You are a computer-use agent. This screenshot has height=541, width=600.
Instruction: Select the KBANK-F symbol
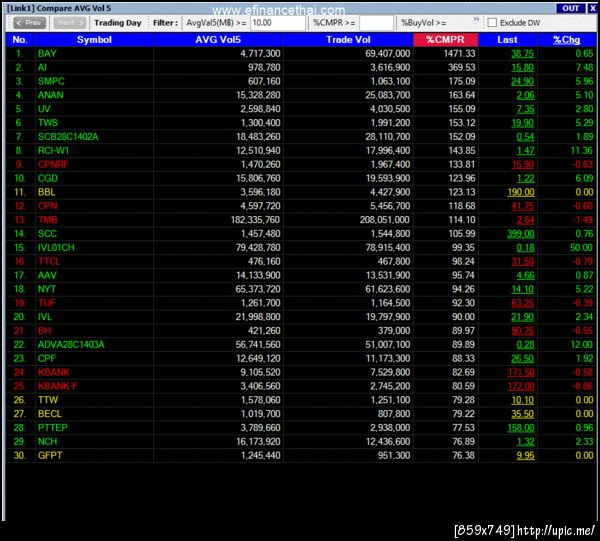(x=58, y=386)
